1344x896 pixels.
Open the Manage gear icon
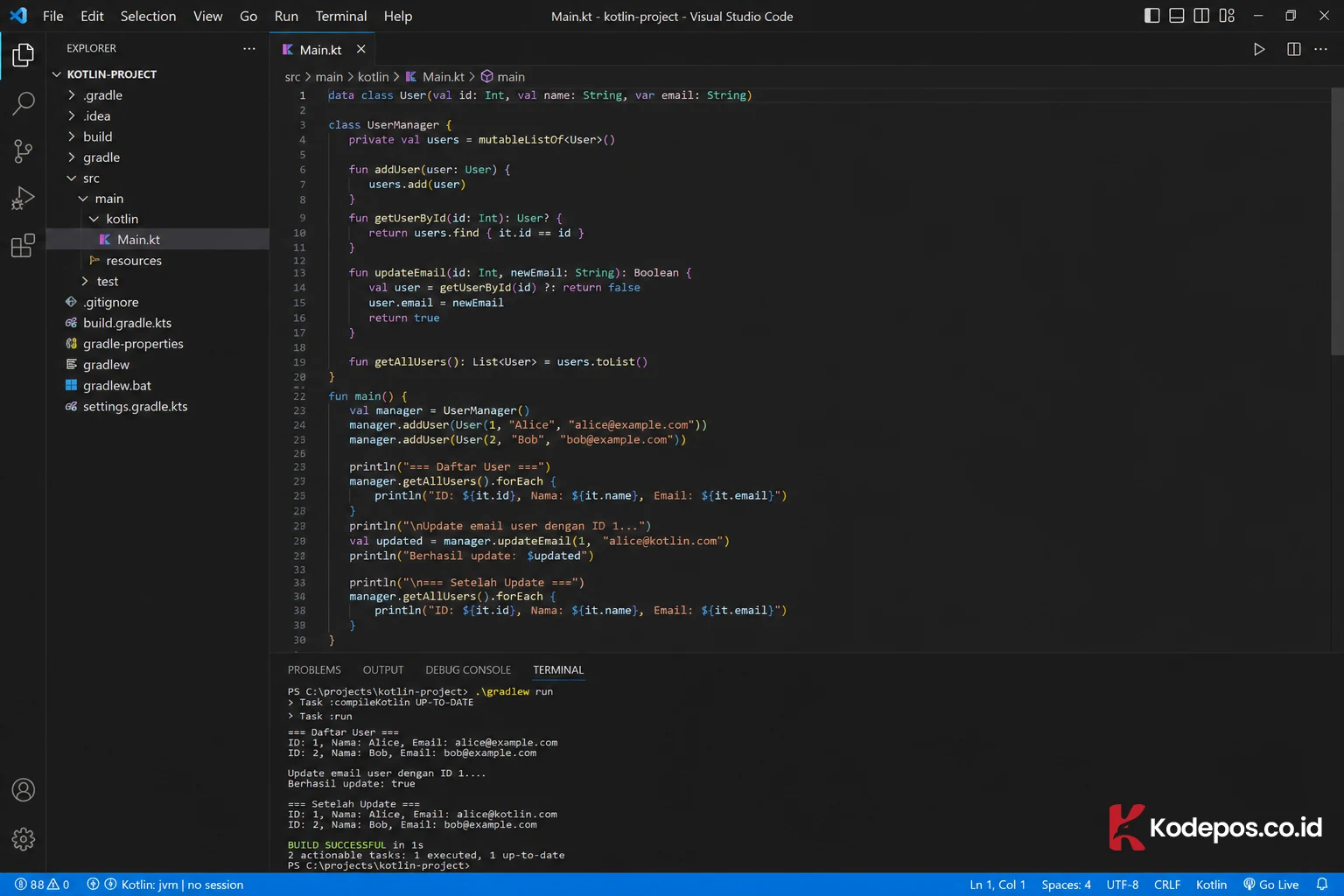(x=23, y=839)
